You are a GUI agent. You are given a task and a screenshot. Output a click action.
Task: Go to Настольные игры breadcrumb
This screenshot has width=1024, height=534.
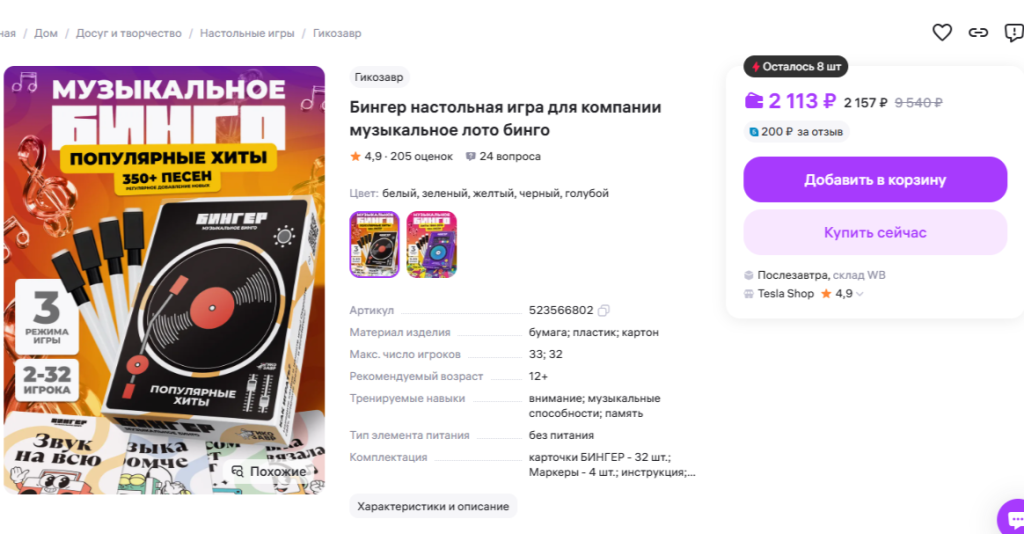247,33
